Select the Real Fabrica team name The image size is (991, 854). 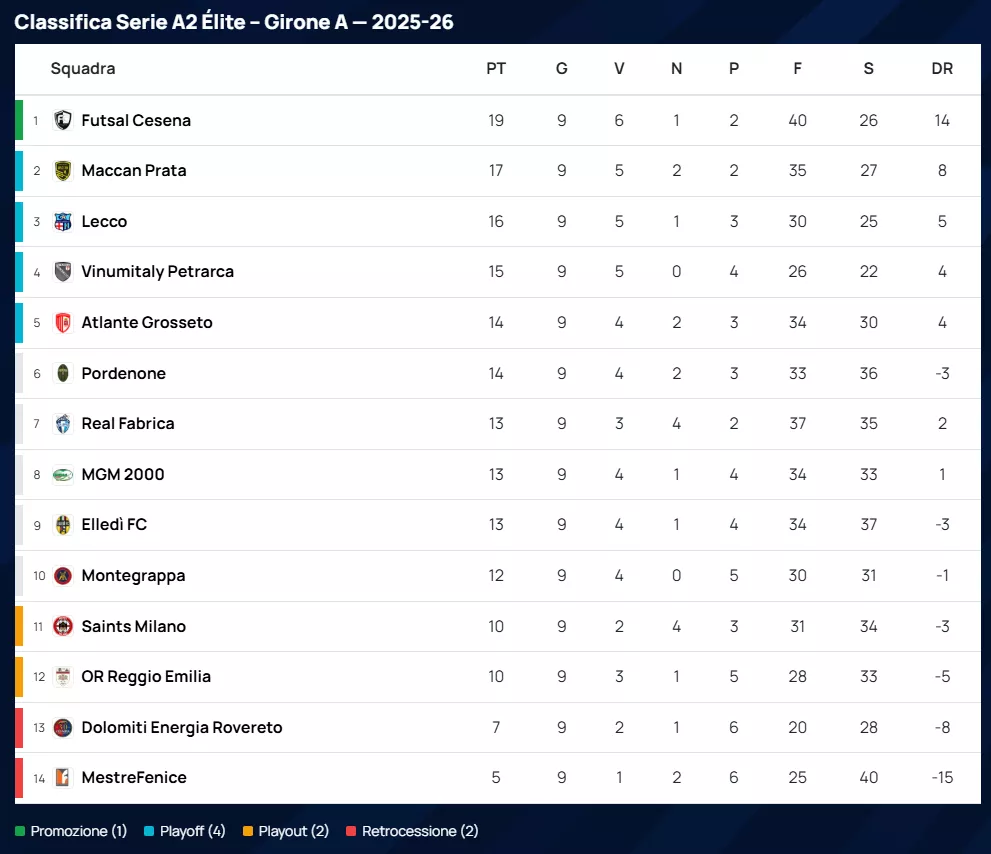(x=128, y=424)
